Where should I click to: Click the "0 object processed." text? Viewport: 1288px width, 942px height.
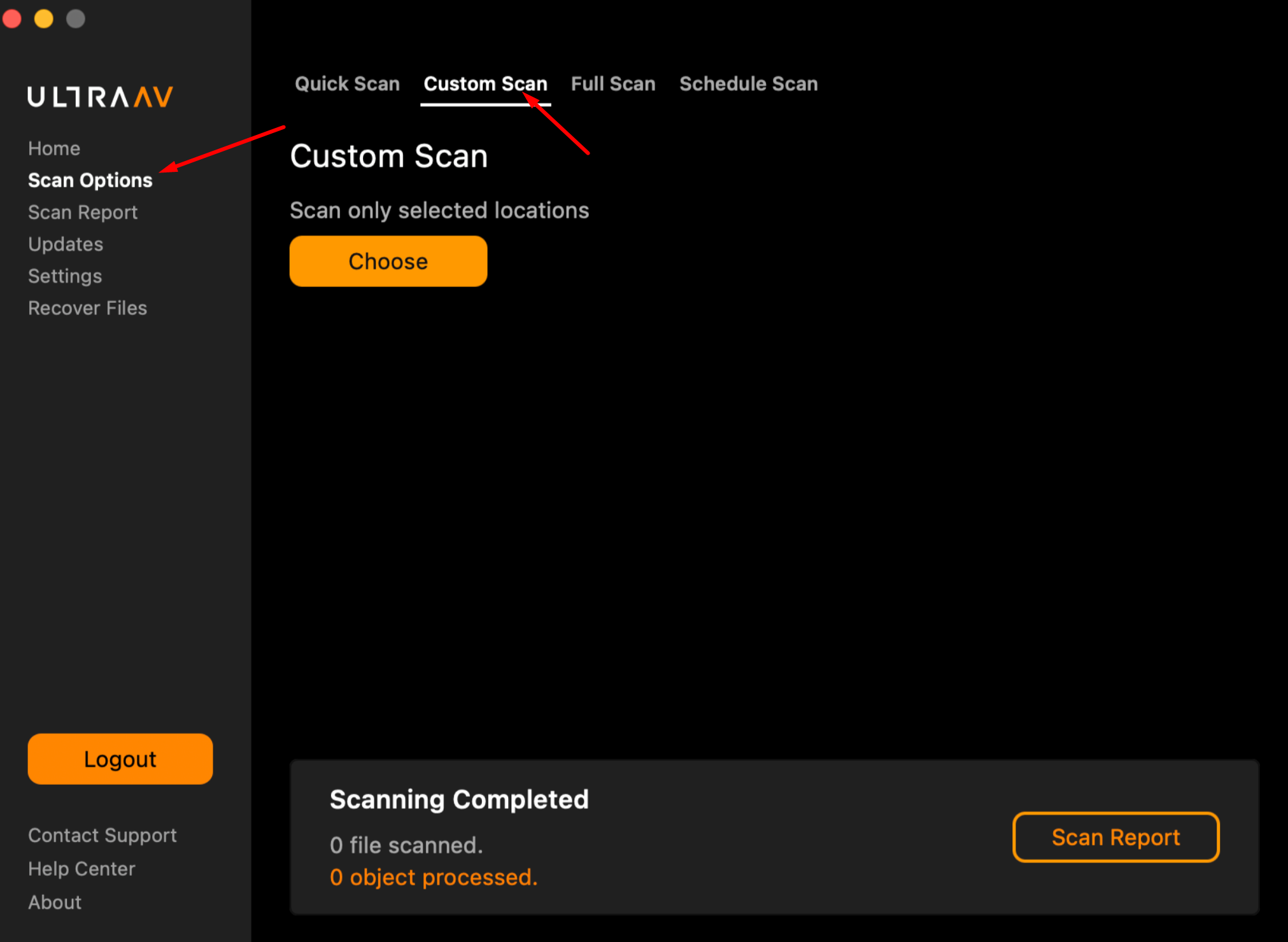coord(434,877)
